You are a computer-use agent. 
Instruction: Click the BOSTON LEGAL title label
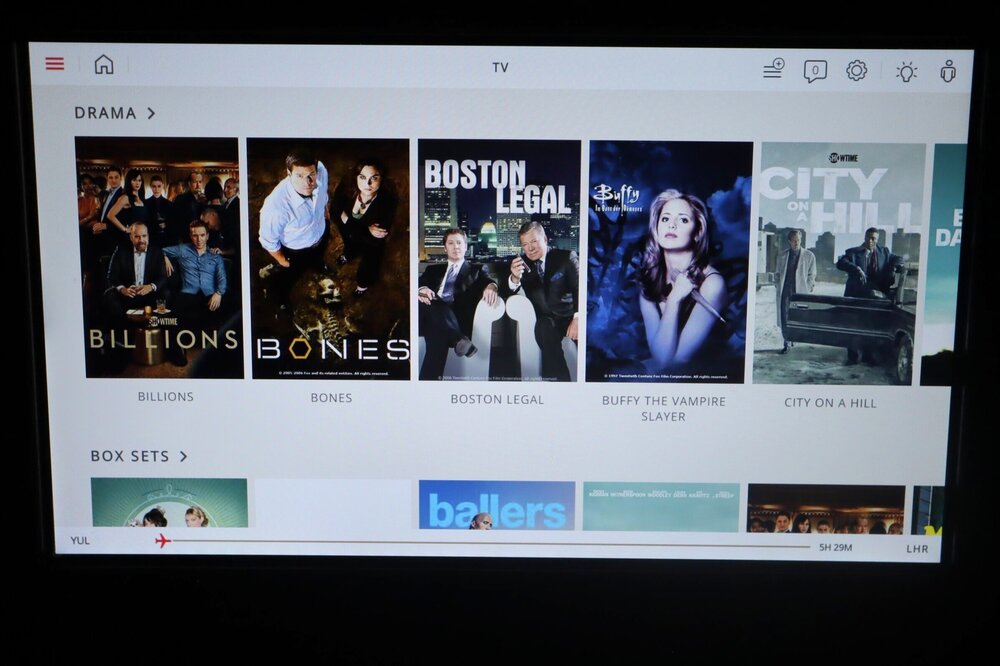click(497, 398)
